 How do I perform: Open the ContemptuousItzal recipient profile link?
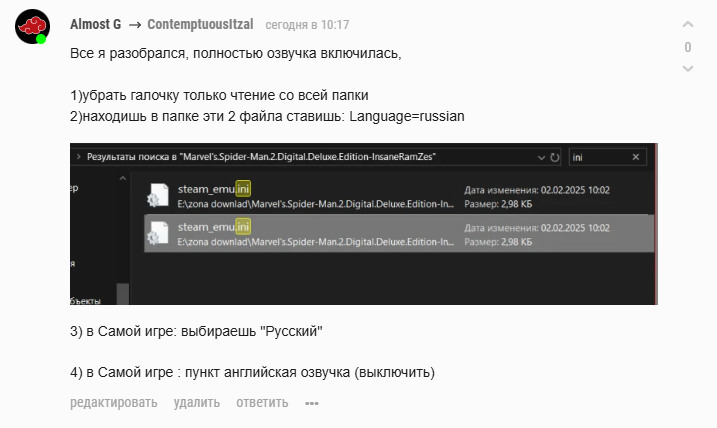[x=200, y=23]
